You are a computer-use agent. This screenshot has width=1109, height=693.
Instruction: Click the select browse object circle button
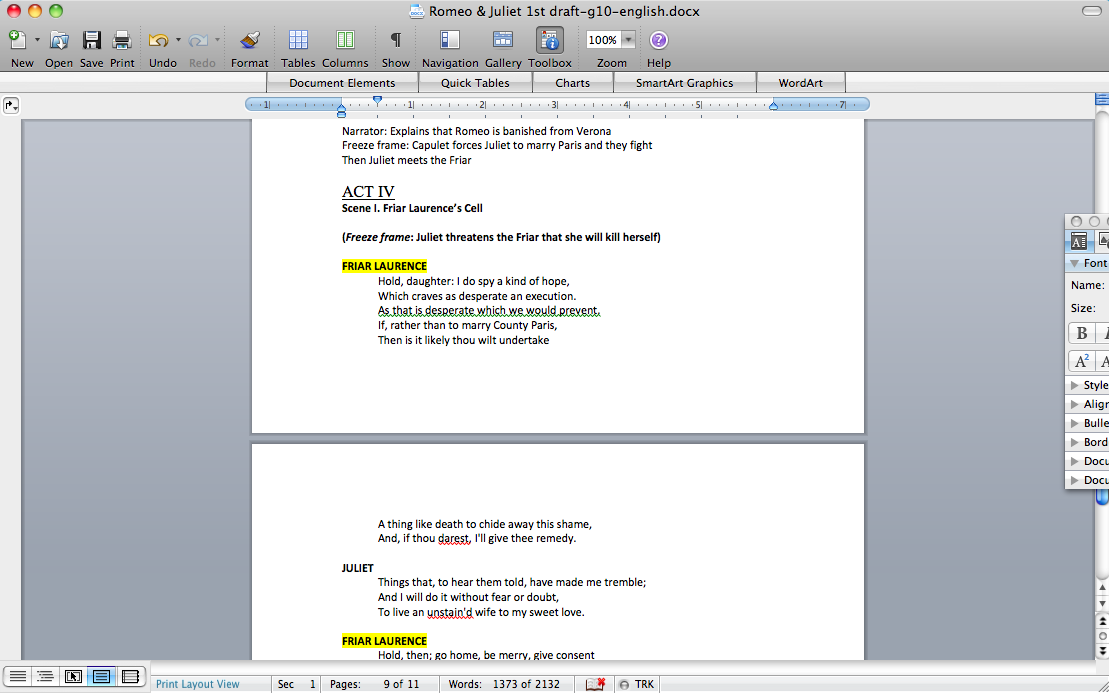1102,636
